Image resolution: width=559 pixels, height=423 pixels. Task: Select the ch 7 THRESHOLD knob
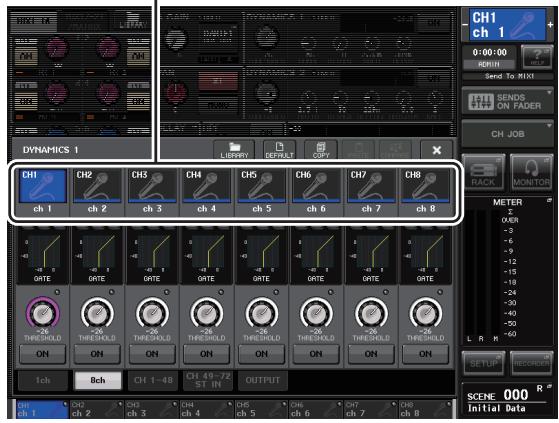pos(371,314)
